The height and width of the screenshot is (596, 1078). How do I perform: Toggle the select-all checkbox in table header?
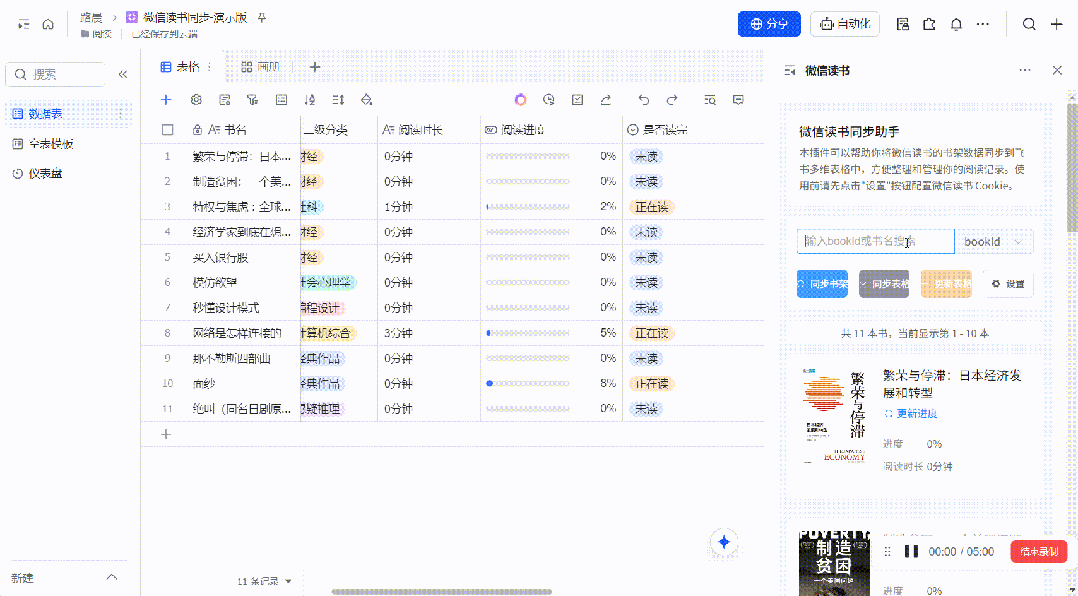pos(168,129)
